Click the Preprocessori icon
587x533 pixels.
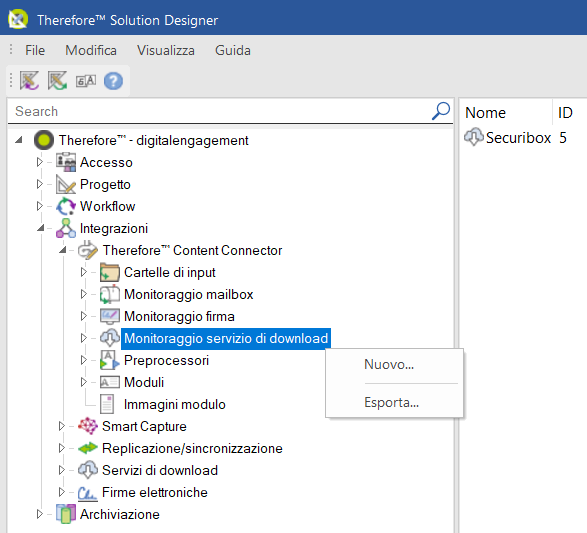(110, 360)
